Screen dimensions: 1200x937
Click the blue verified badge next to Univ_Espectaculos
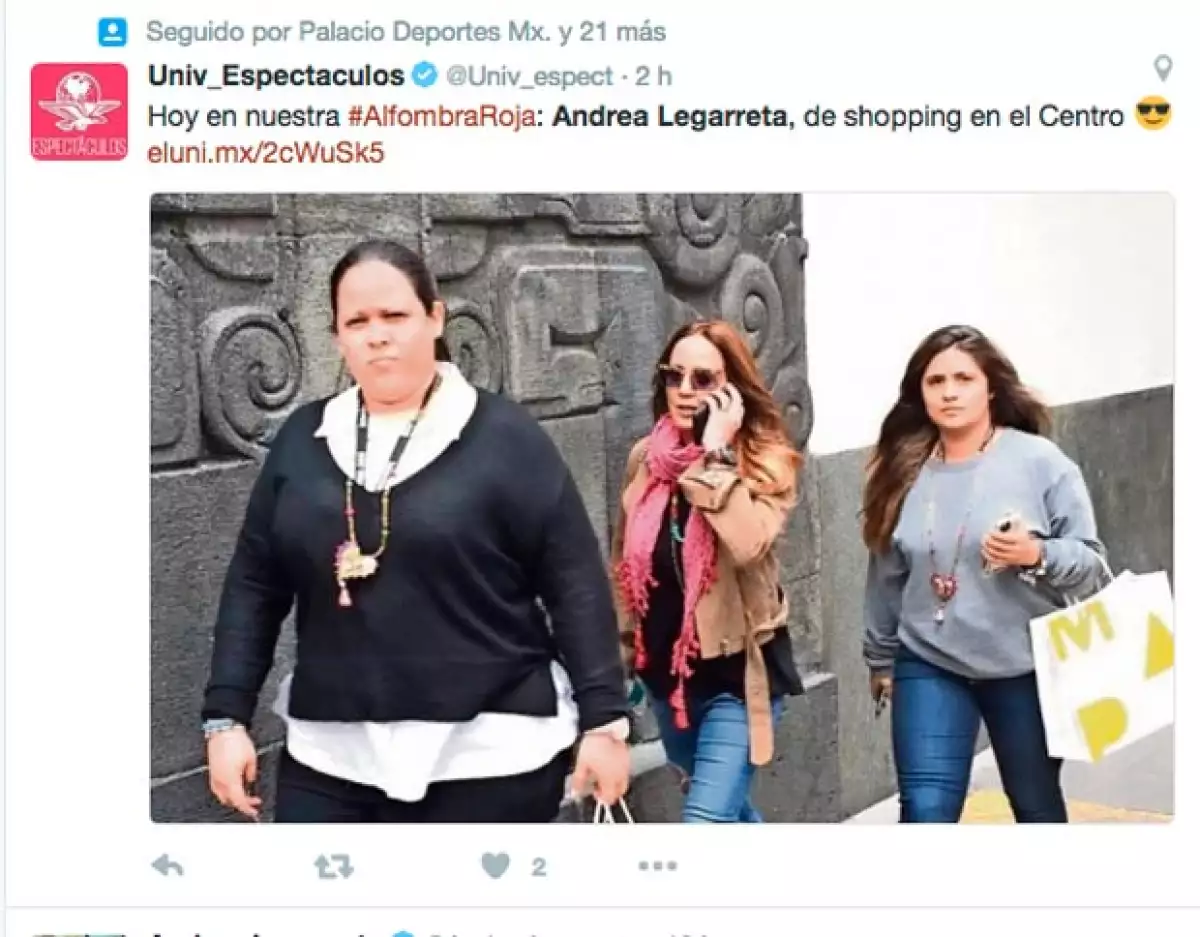pos(424,75)
